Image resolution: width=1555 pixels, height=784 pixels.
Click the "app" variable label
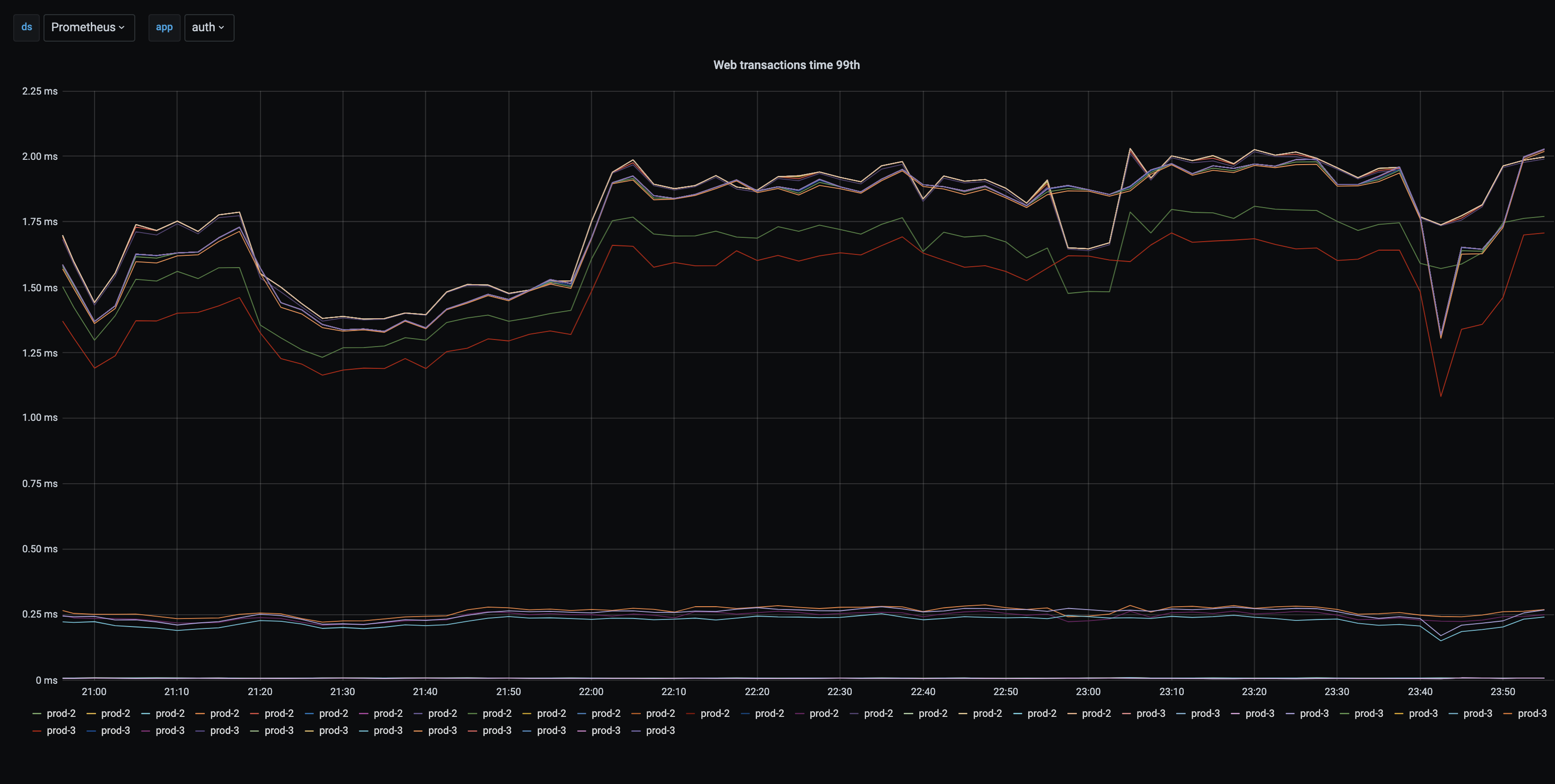pyautogui.click(x=164, y=27)
